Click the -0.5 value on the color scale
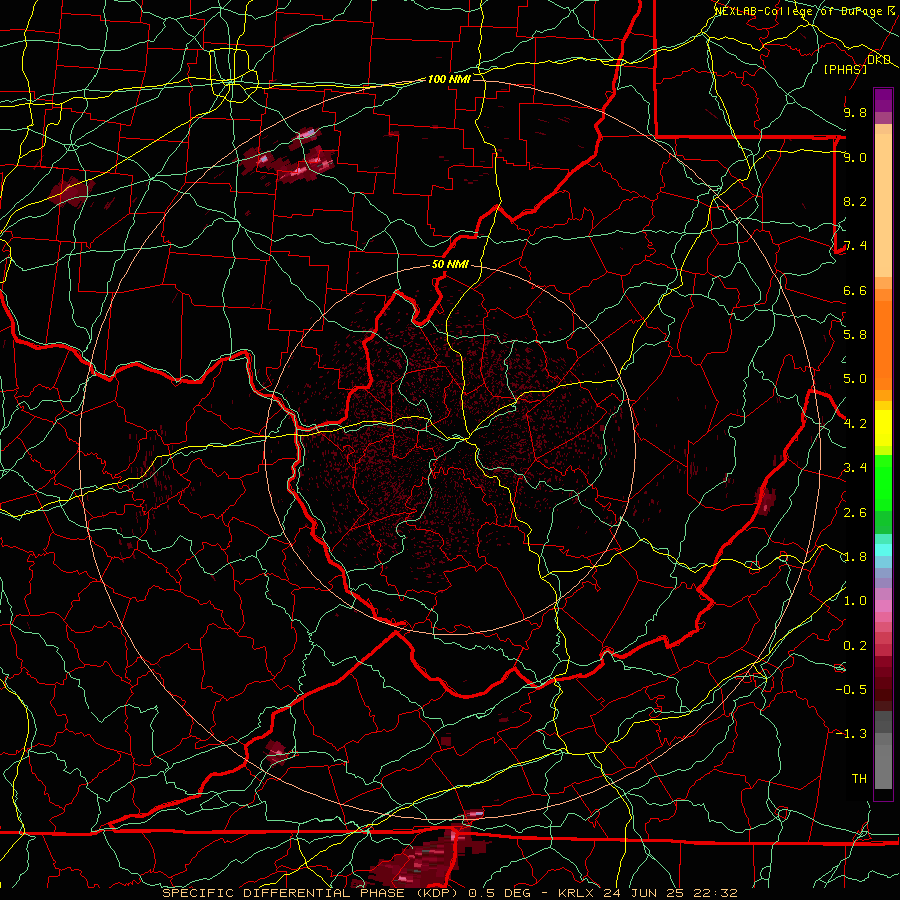Image resolution: width=900 pixels, height=900 pixels. coord(851,690)
